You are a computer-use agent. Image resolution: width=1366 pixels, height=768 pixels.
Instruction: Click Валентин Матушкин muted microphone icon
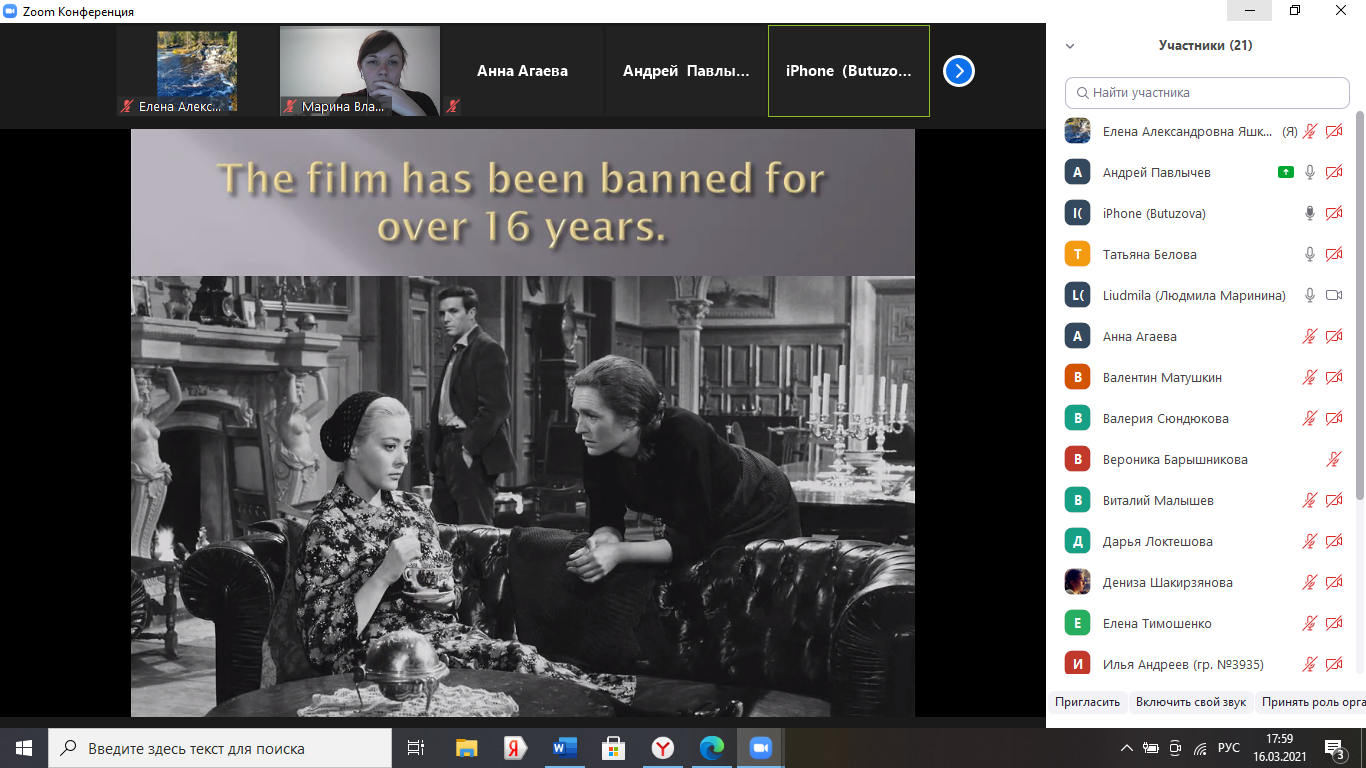(1310, 377)
